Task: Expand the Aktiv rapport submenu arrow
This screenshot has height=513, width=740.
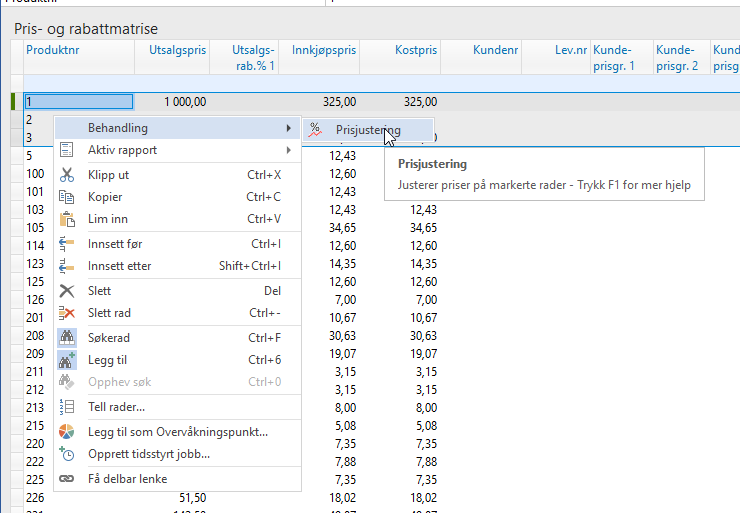Action: pos(288,150)
